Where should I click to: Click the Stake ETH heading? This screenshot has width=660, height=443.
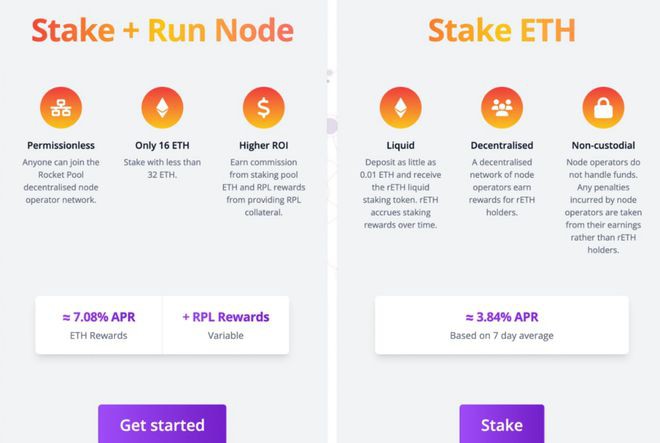point(501,31)
